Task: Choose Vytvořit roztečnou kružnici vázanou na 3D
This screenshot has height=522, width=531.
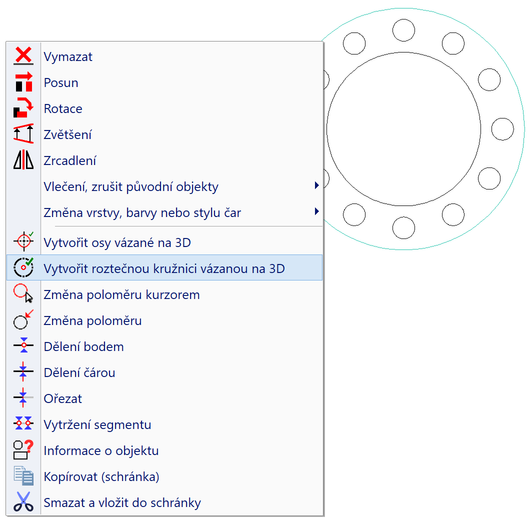Action: coord(165,268)
